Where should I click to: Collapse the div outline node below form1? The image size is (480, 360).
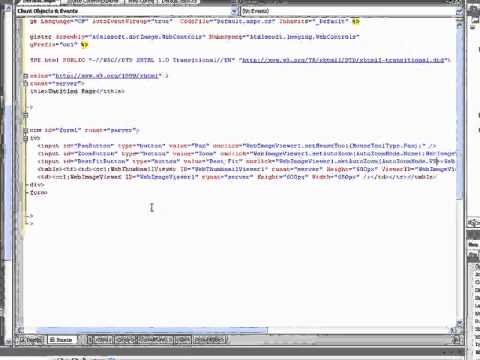[26, 138]
